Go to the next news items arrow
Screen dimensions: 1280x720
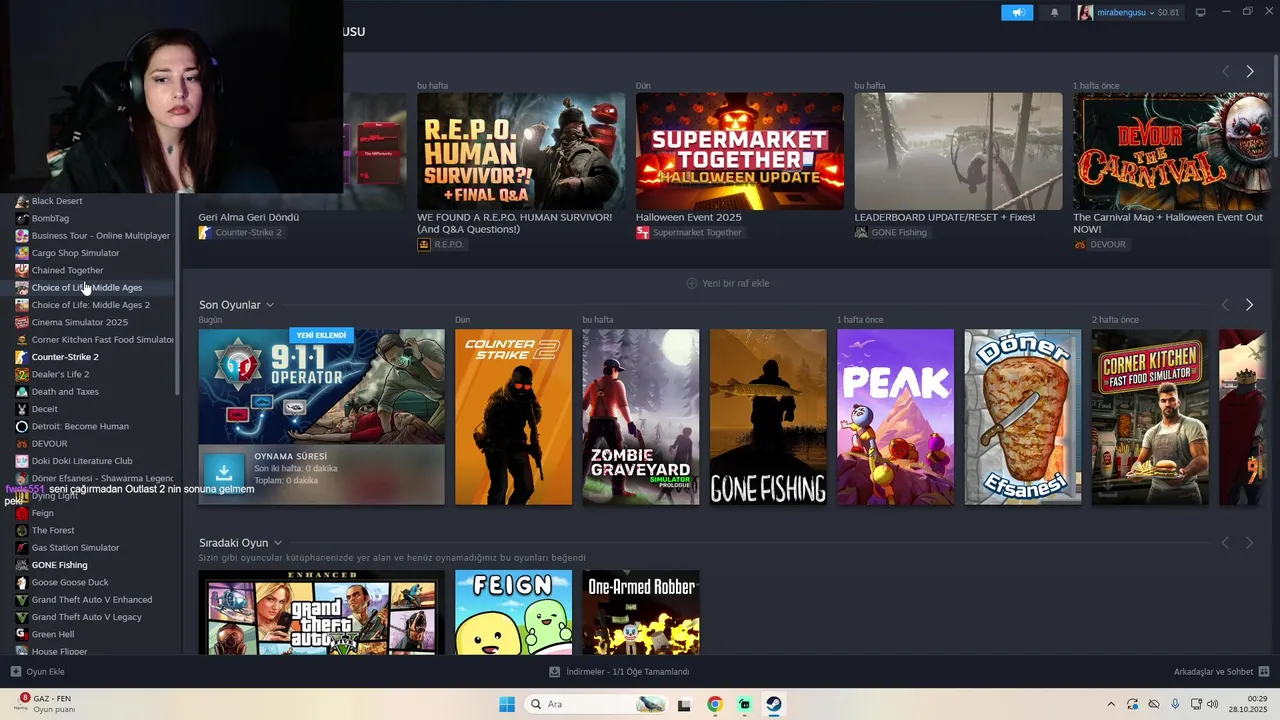coord(1249,71)
